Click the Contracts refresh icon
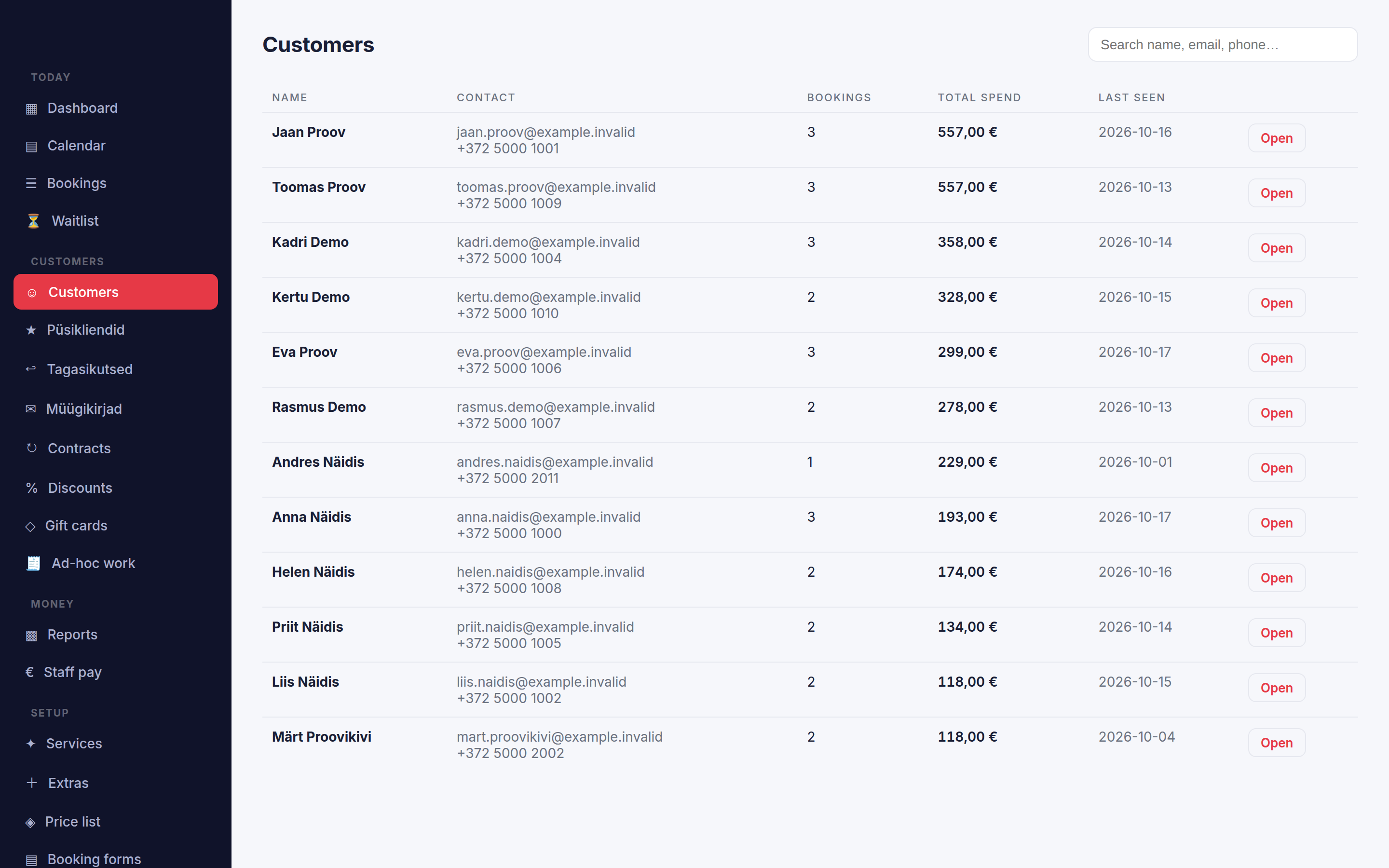This screenshot has height=868, width=1389. [31, 448]
